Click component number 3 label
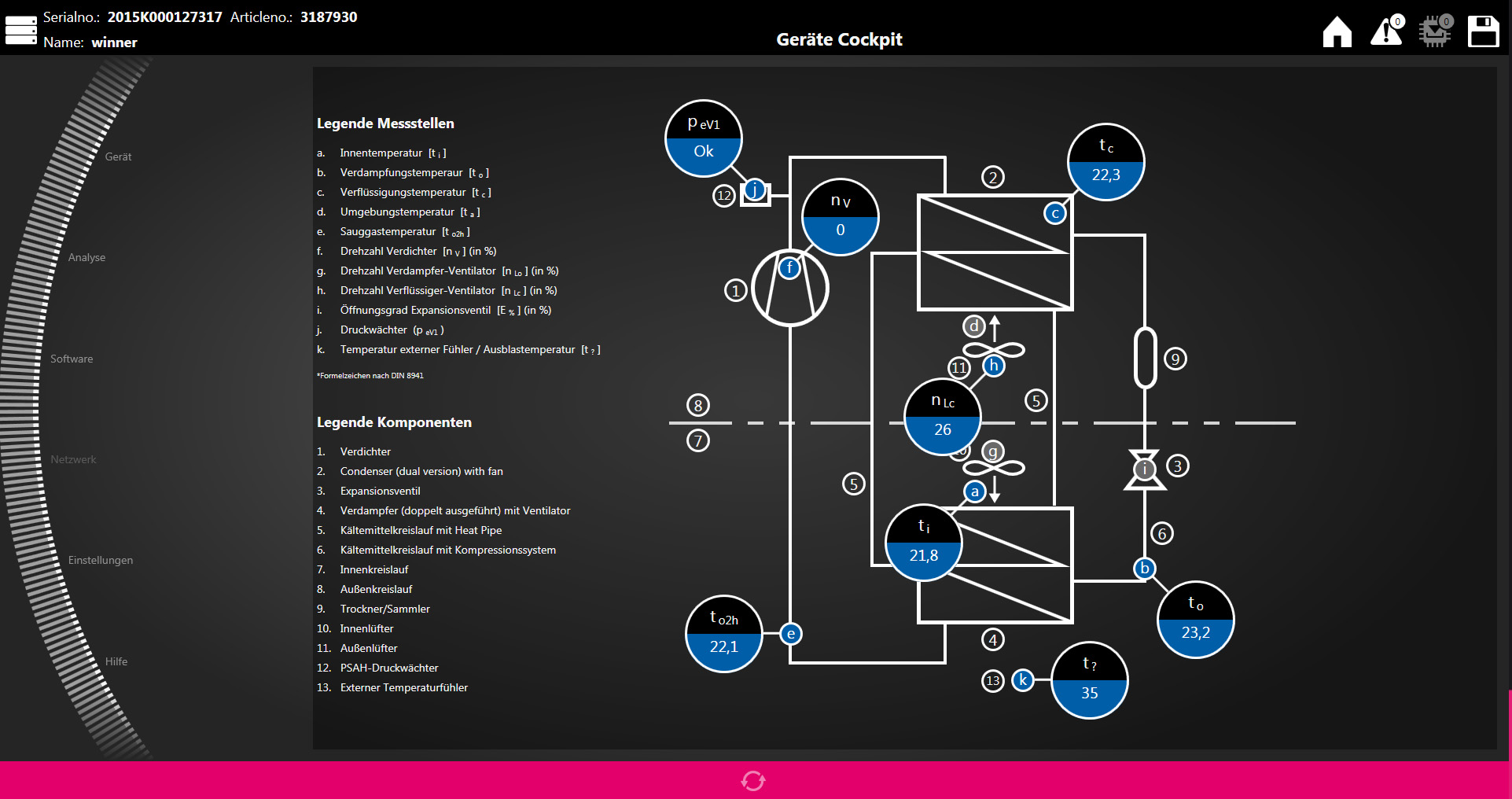The width and height of the screenshot is (1512, 799). coord(1177,466)
